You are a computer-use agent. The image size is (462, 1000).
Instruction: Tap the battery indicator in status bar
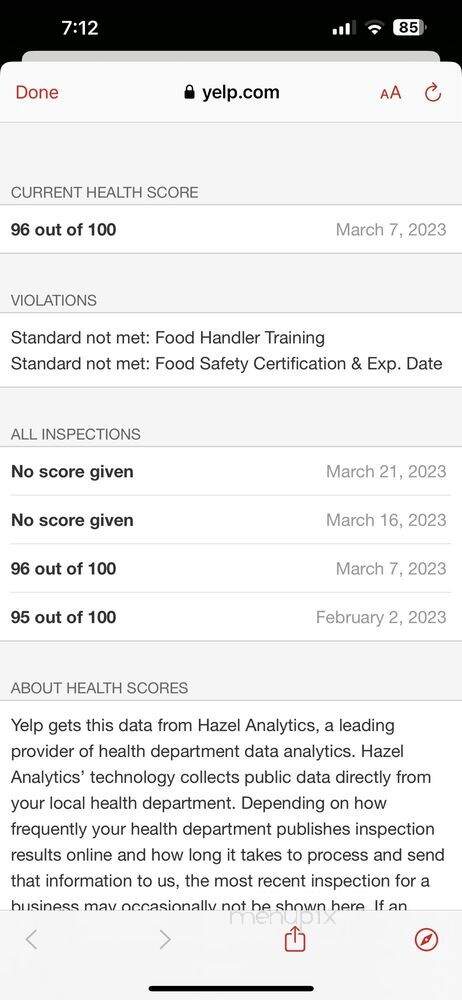click(410, 27)
